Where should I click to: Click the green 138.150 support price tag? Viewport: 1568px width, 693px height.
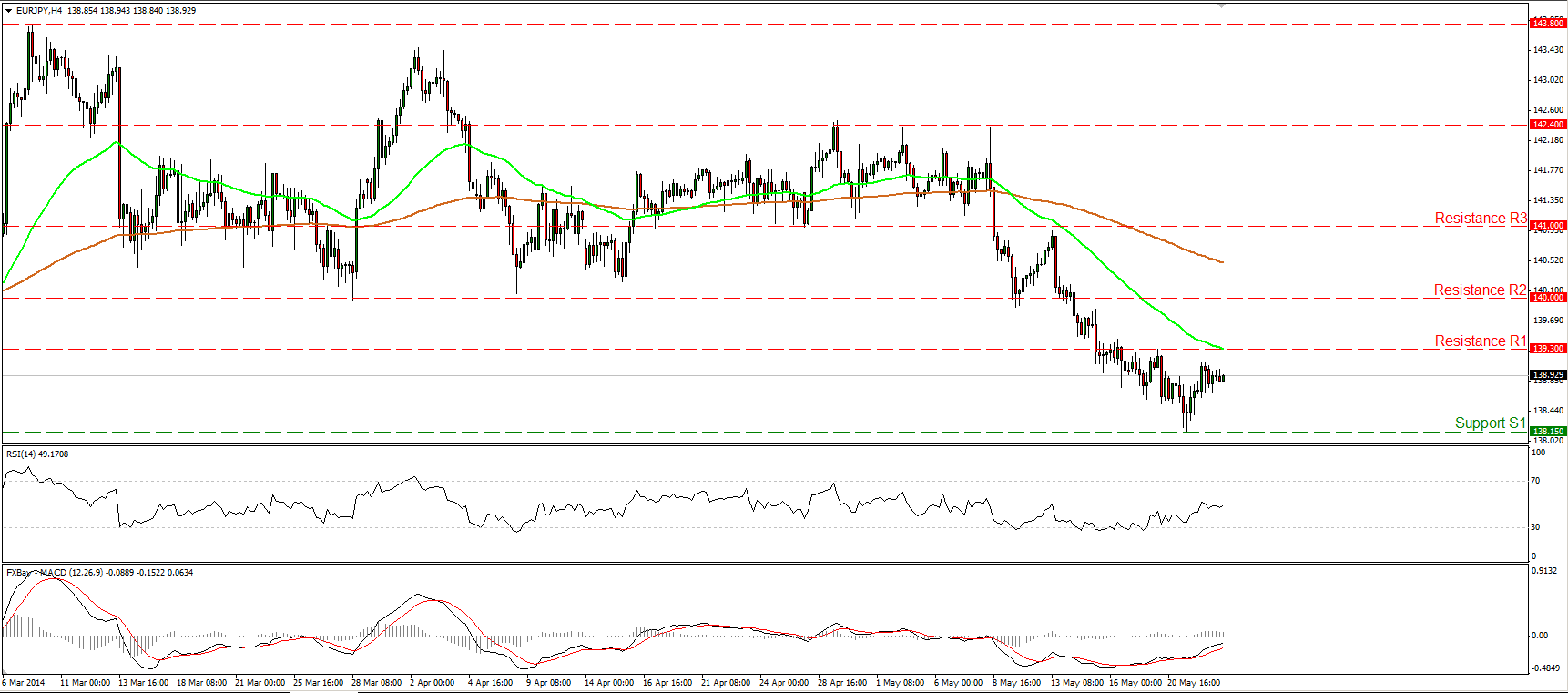point(1548,431)
